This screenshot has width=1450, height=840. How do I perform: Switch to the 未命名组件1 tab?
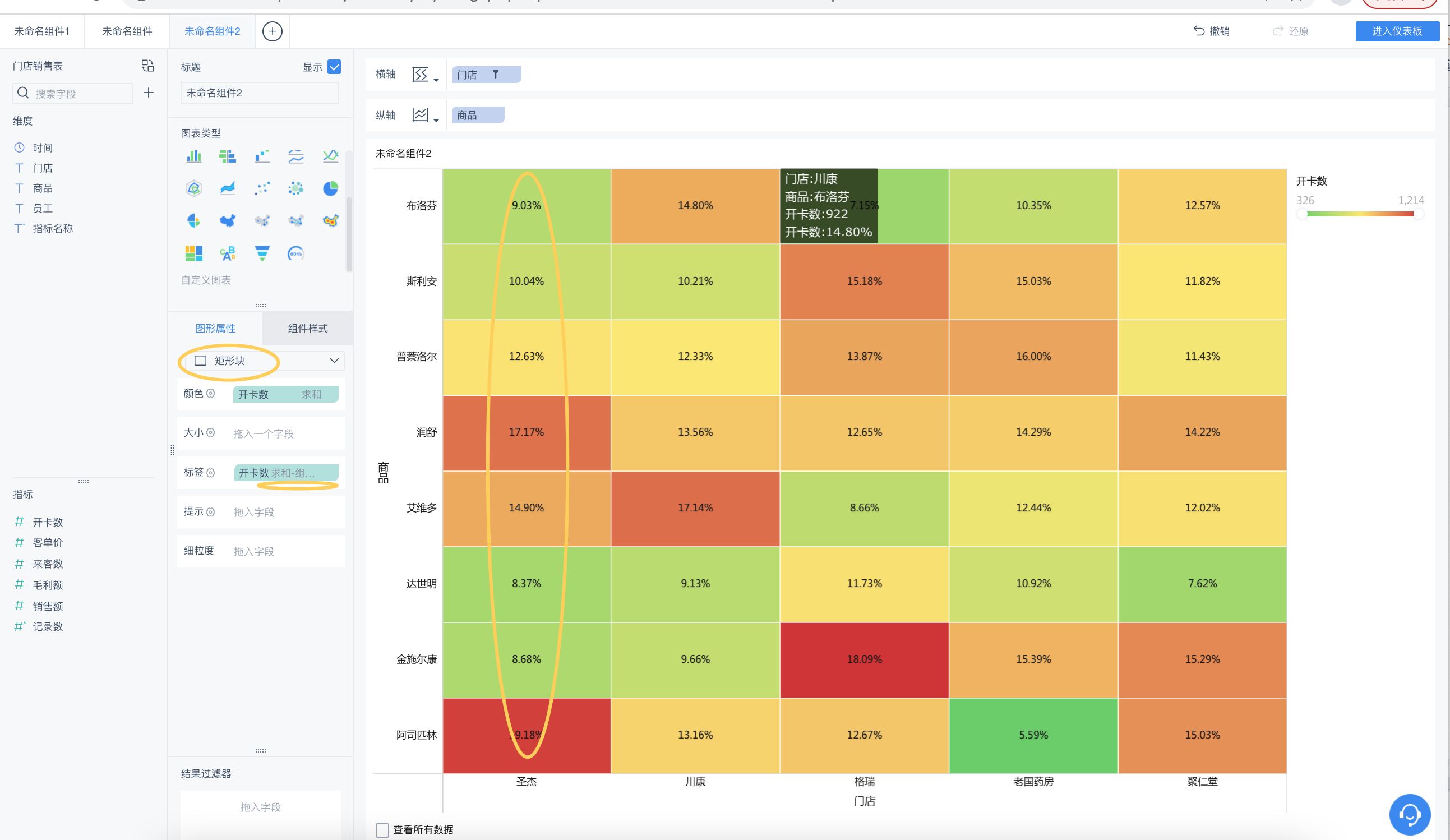pyautogui.click(x=42, y=31)
